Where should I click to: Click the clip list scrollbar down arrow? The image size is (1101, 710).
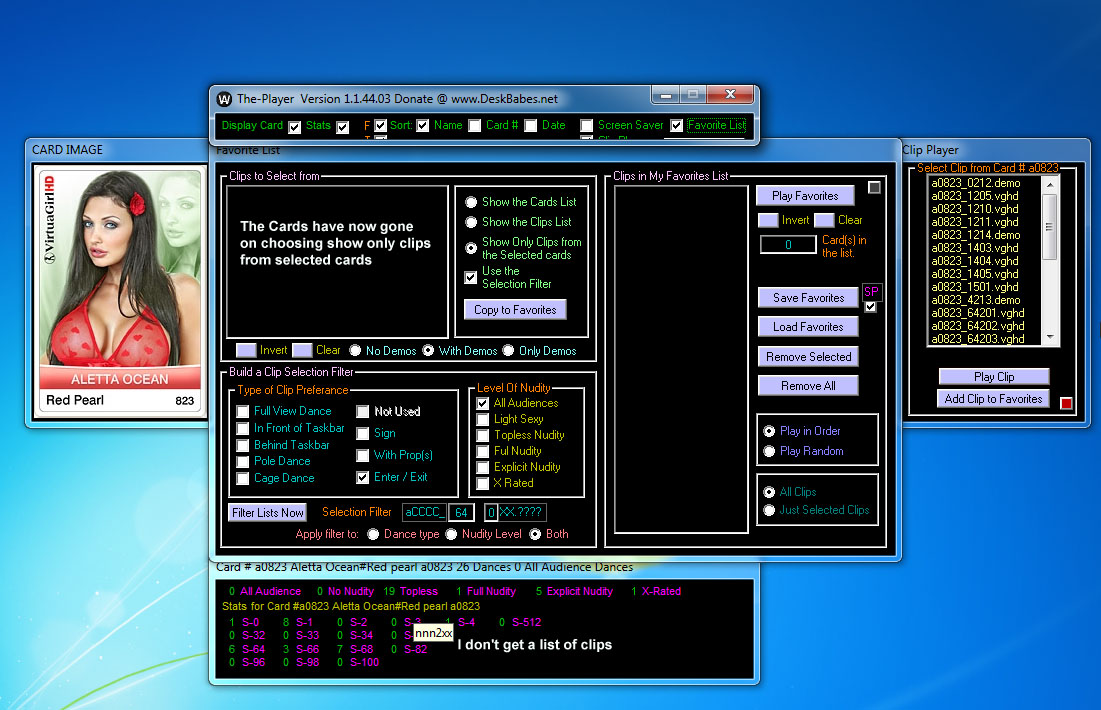pyautogui.click(x=1049, y=337)
